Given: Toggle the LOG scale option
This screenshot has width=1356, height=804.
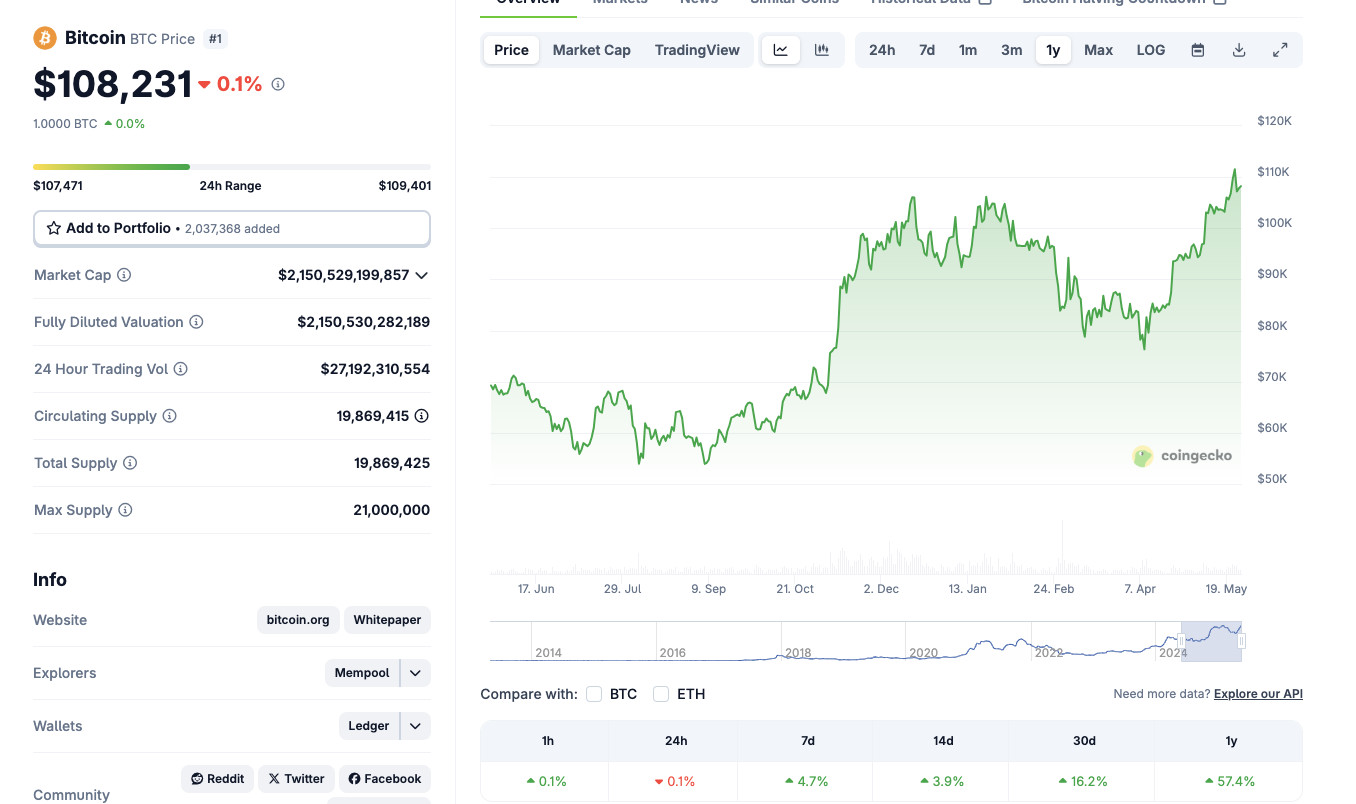Looking at the screenshot, I should click(1151, 50).
